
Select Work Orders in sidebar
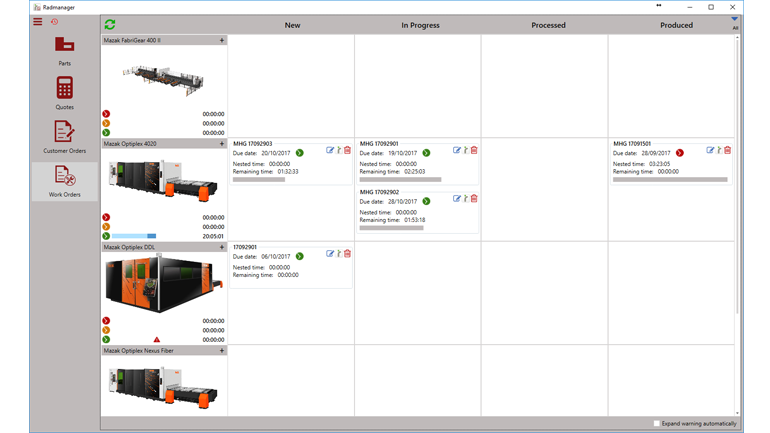(x=64, y=181)
